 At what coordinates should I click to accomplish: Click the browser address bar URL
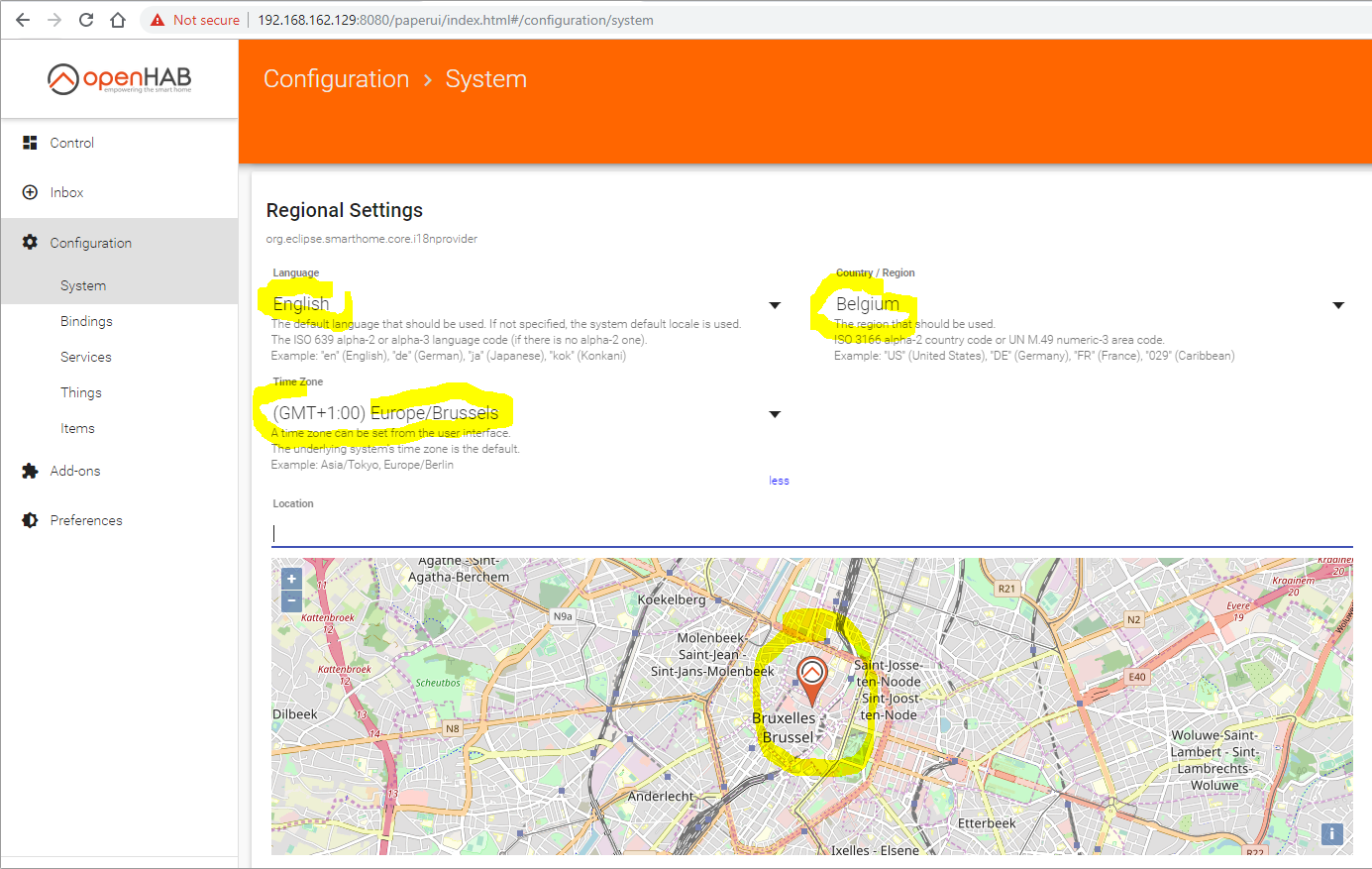[456, 20]
